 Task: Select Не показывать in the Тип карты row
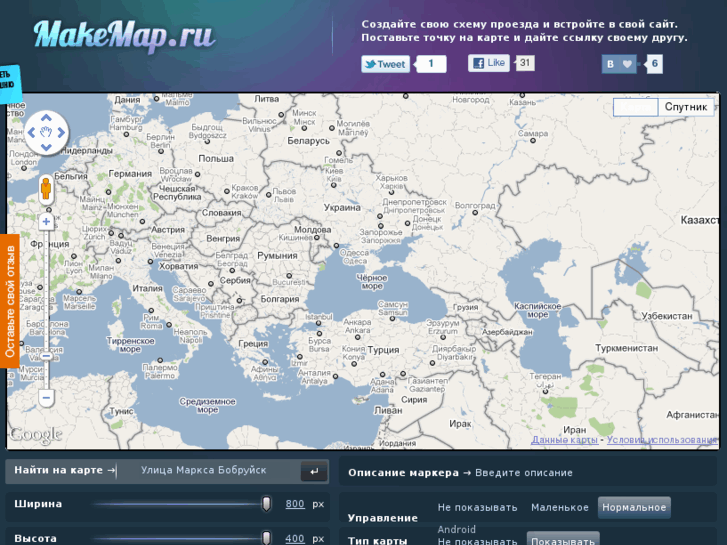[x=478, y=541]
